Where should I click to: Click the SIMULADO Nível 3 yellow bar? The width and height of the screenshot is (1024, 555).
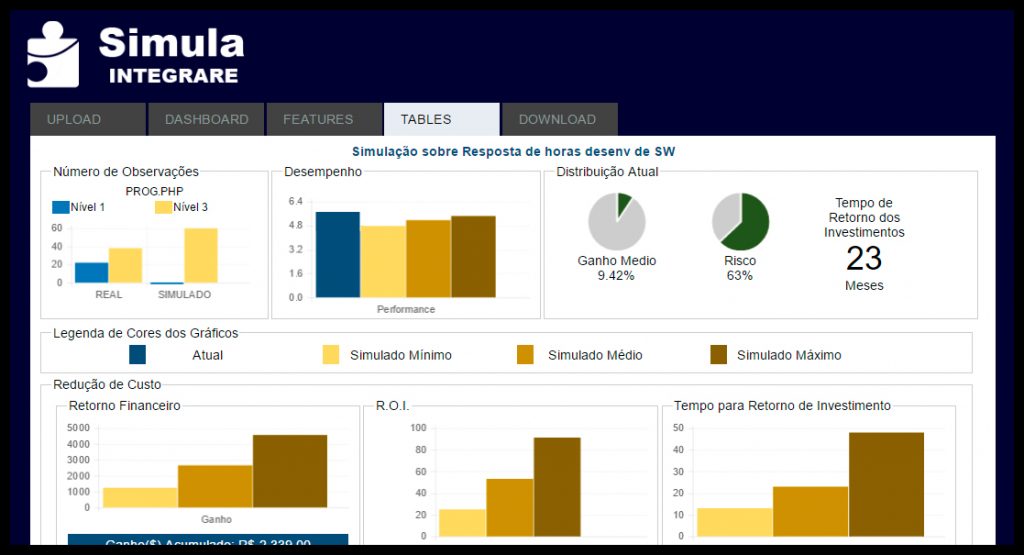coord(200,255)
